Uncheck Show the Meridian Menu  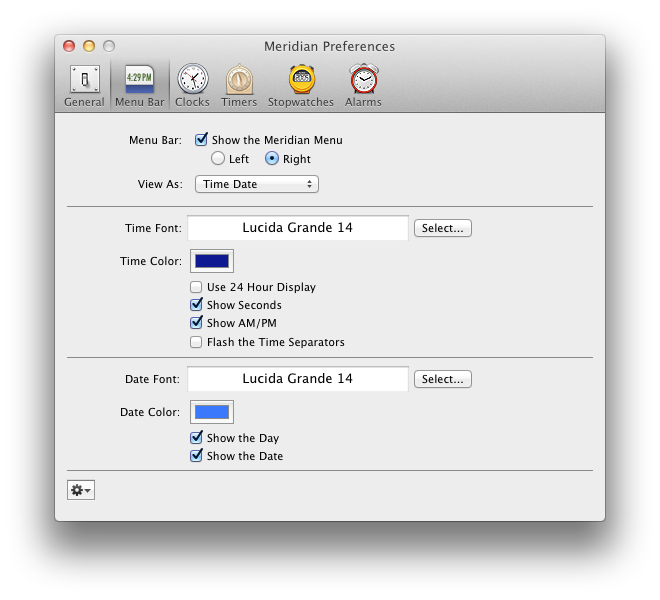[x=201, y=139]
